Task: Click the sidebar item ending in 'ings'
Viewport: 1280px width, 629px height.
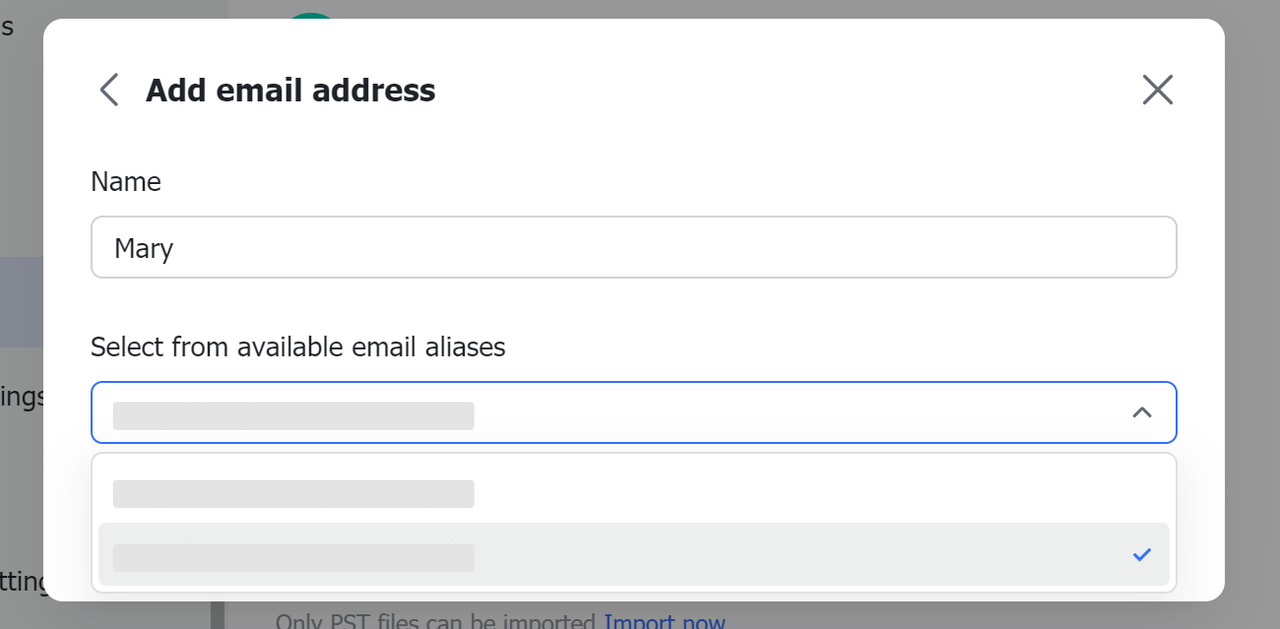Action: [22, 396]
